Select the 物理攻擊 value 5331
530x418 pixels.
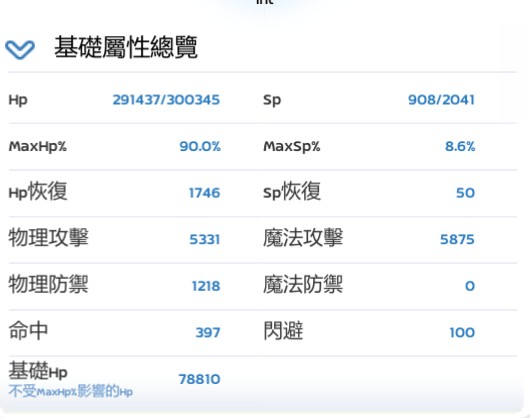point(204,240)
